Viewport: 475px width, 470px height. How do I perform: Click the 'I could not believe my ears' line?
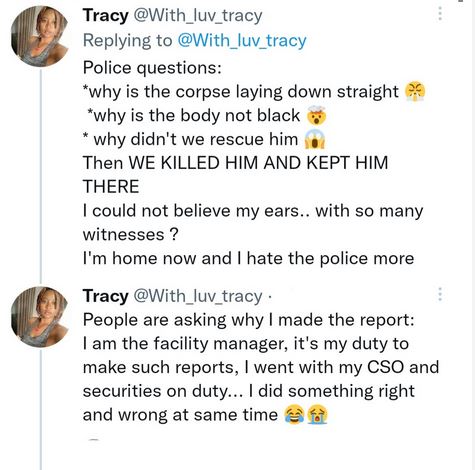253,211
